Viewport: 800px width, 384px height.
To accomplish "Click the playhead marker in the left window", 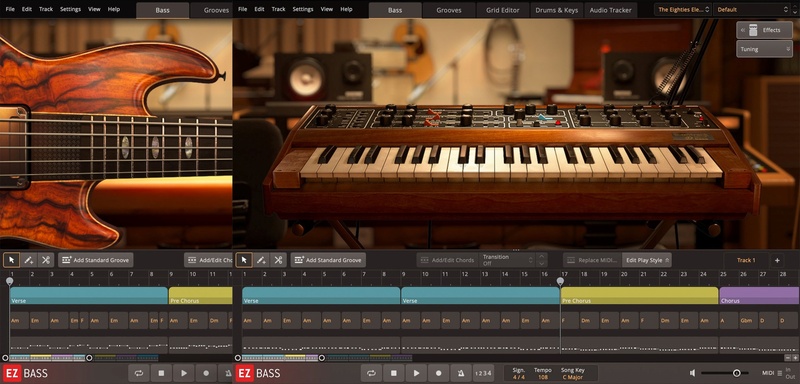I will [10, 281].
